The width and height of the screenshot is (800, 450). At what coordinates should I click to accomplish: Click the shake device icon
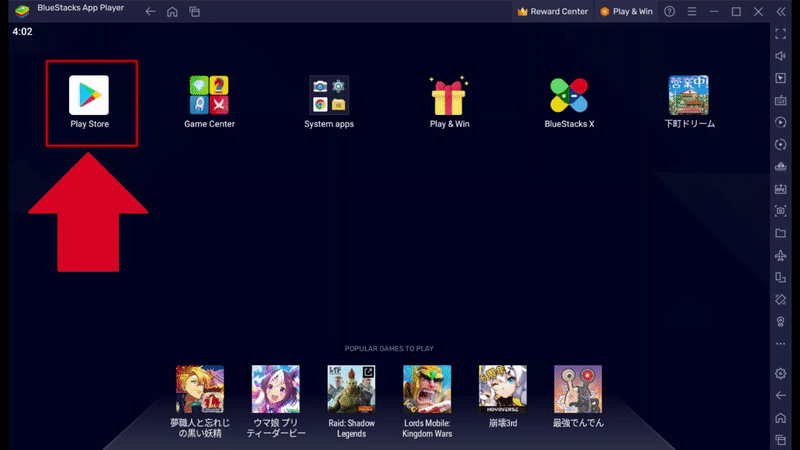tap(781, 299)
